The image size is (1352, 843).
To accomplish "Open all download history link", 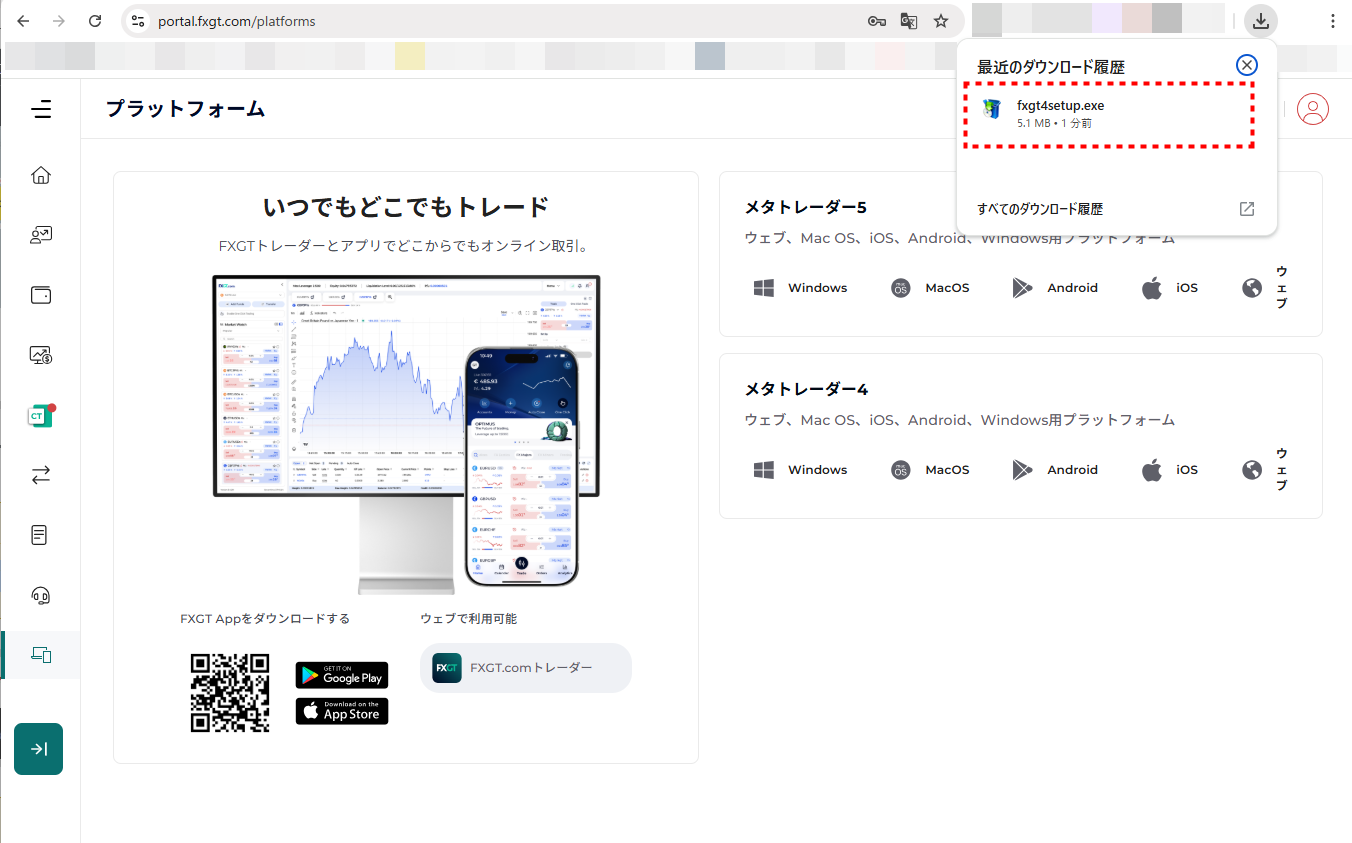I will point(1040,209).
